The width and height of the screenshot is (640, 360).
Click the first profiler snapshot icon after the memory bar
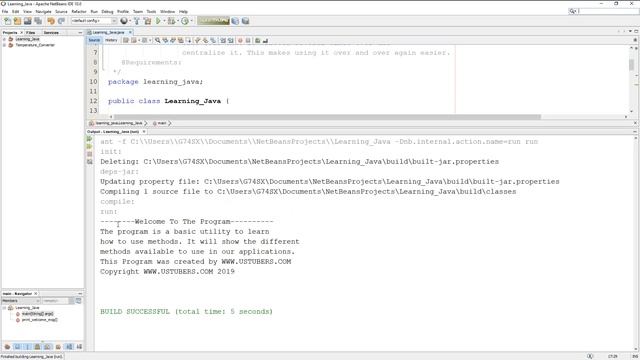pyautogui.click(x=236, y=21)
